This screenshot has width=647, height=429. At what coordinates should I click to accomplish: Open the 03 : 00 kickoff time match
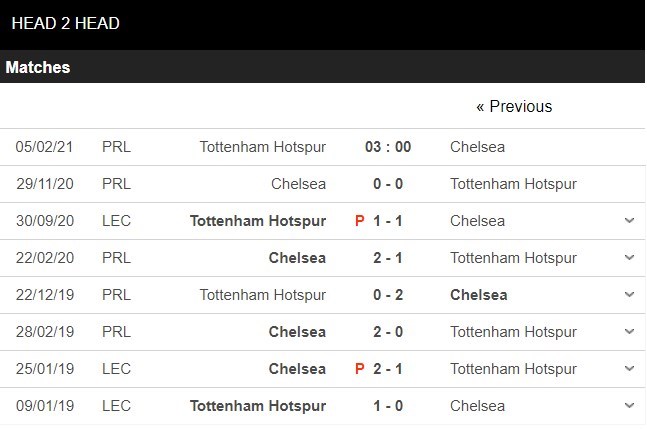pos(388,147)
